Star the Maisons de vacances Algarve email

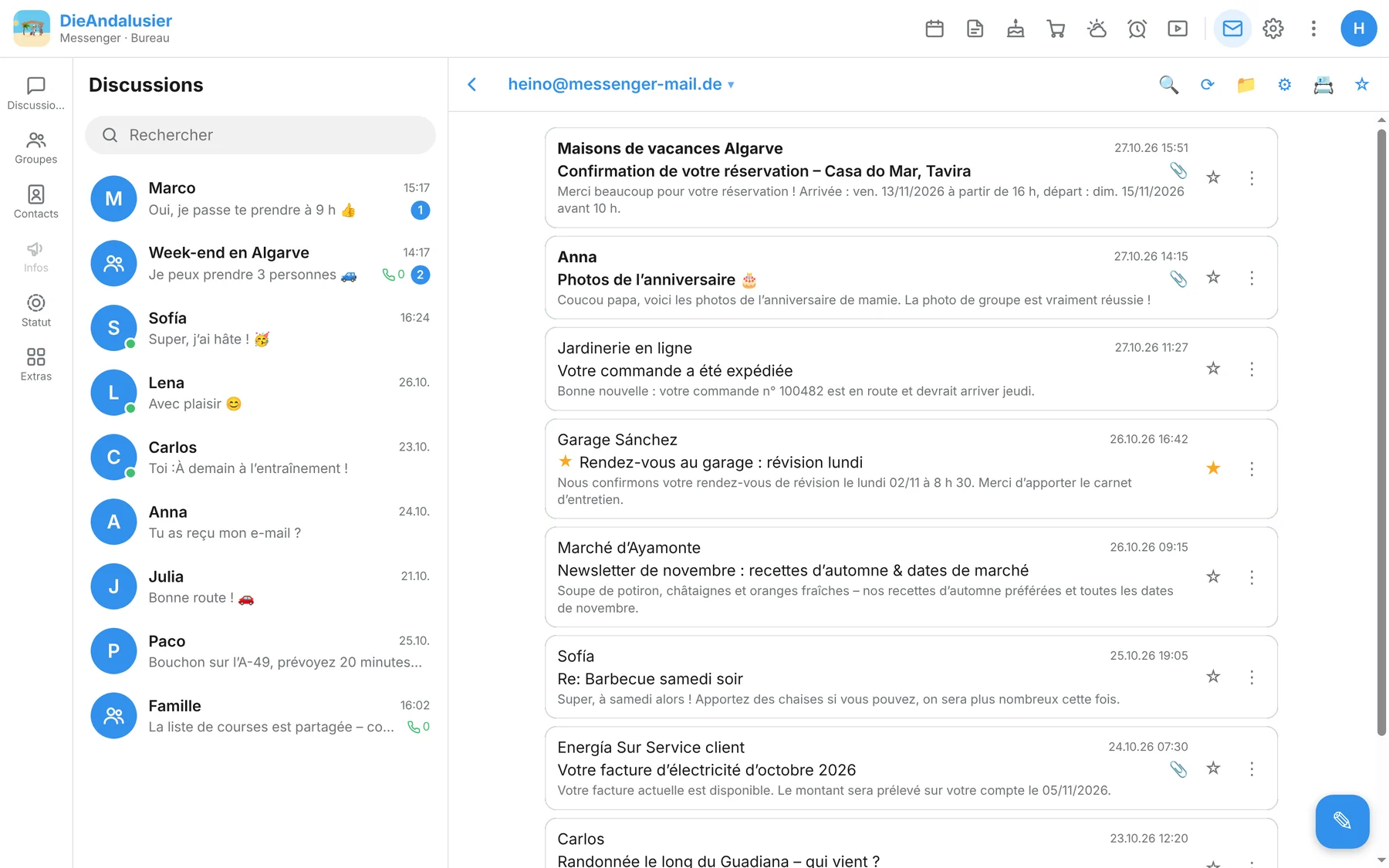point(1214,177)
